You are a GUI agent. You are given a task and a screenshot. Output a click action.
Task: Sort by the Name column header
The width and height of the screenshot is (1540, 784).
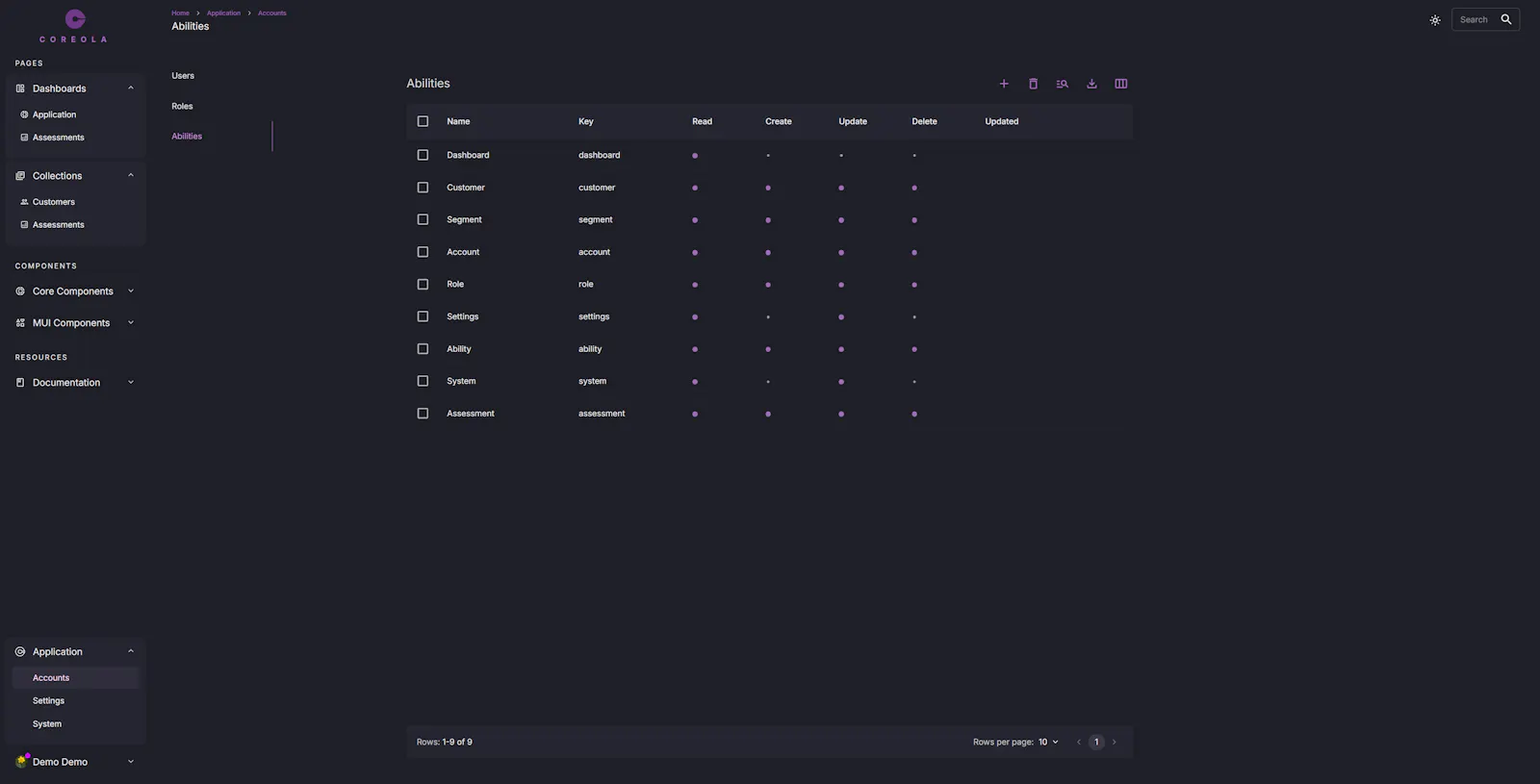tap(458, 121)
